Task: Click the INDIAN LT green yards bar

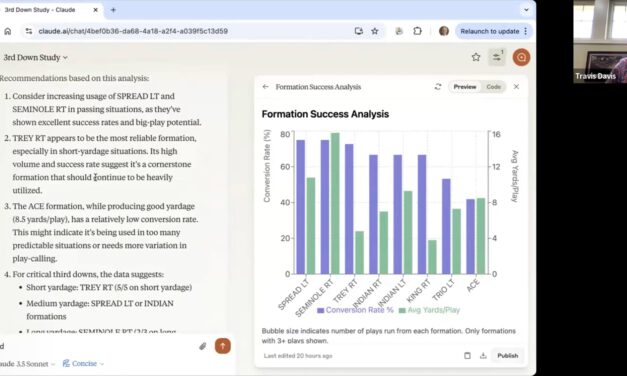Action: pyautogui.click(x=408, y=233)
